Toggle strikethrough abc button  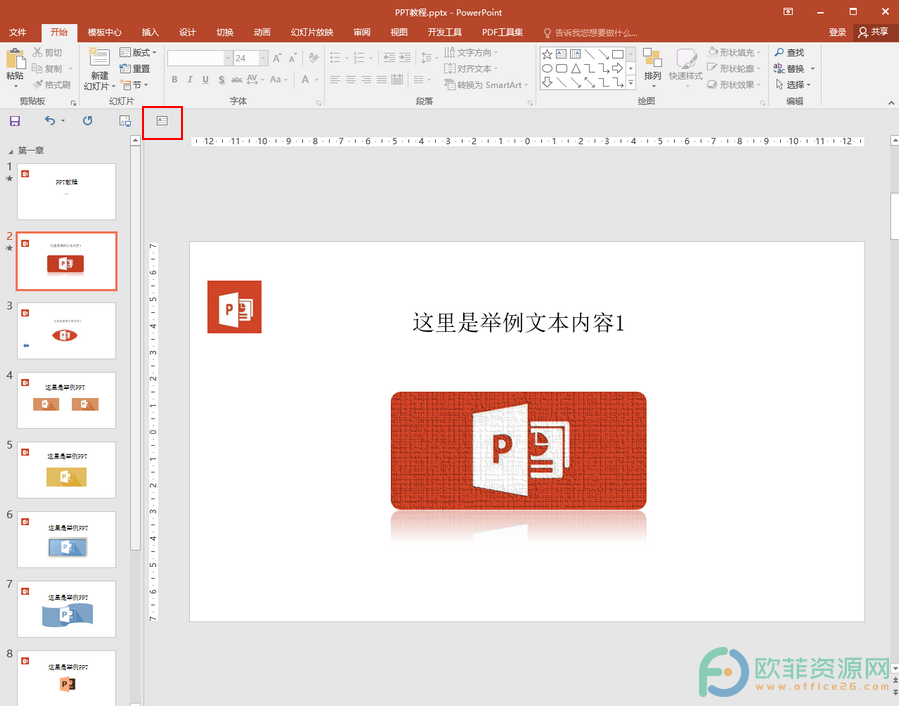coord(237,80)
